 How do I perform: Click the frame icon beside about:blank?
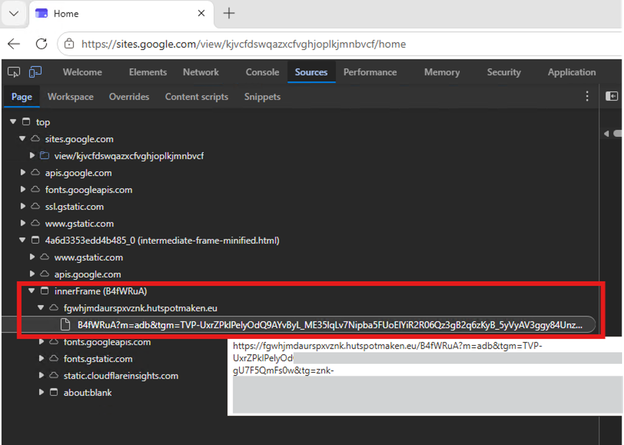pyautogui.click(x=54, y=392)
